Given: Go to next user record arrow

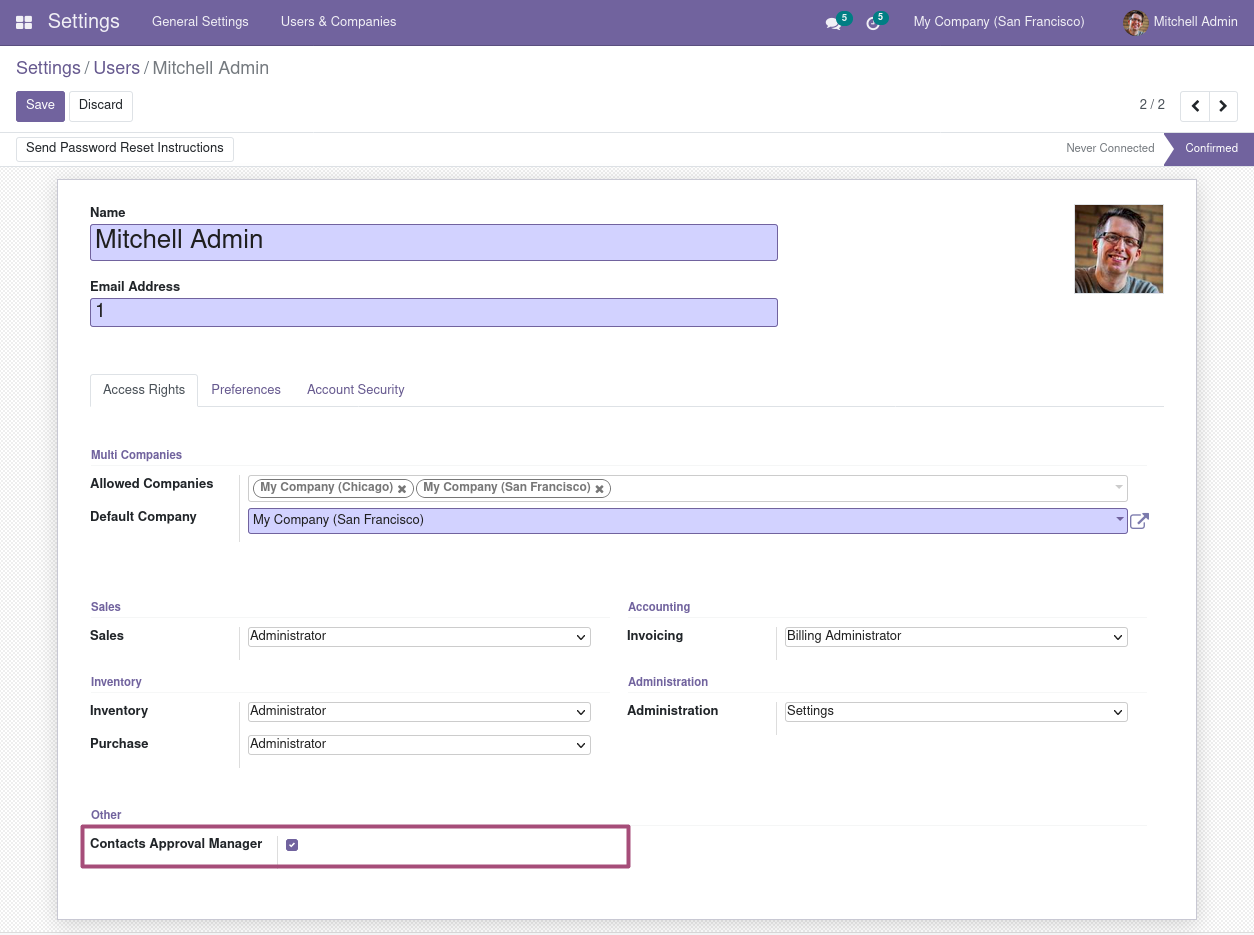Looking at the screenshot, I should coord(1223,106).
